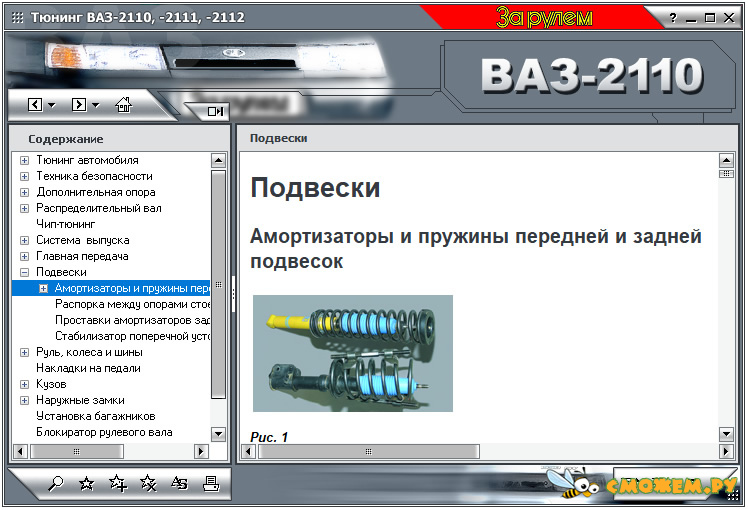Expand the Амортизаторы и пружины subnode

pyautogui.click(x=43, y=289)
